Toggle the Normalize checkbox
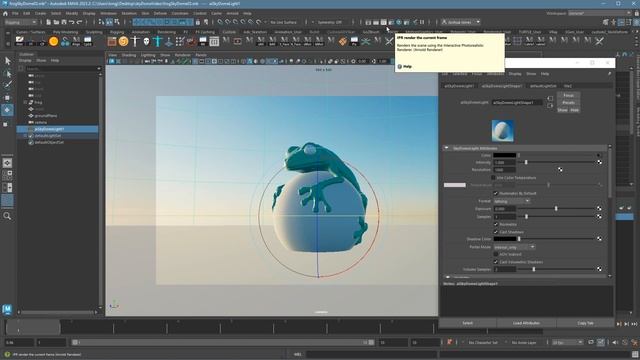Viewport: 640px width, 360px height. (x=496, y=224)
